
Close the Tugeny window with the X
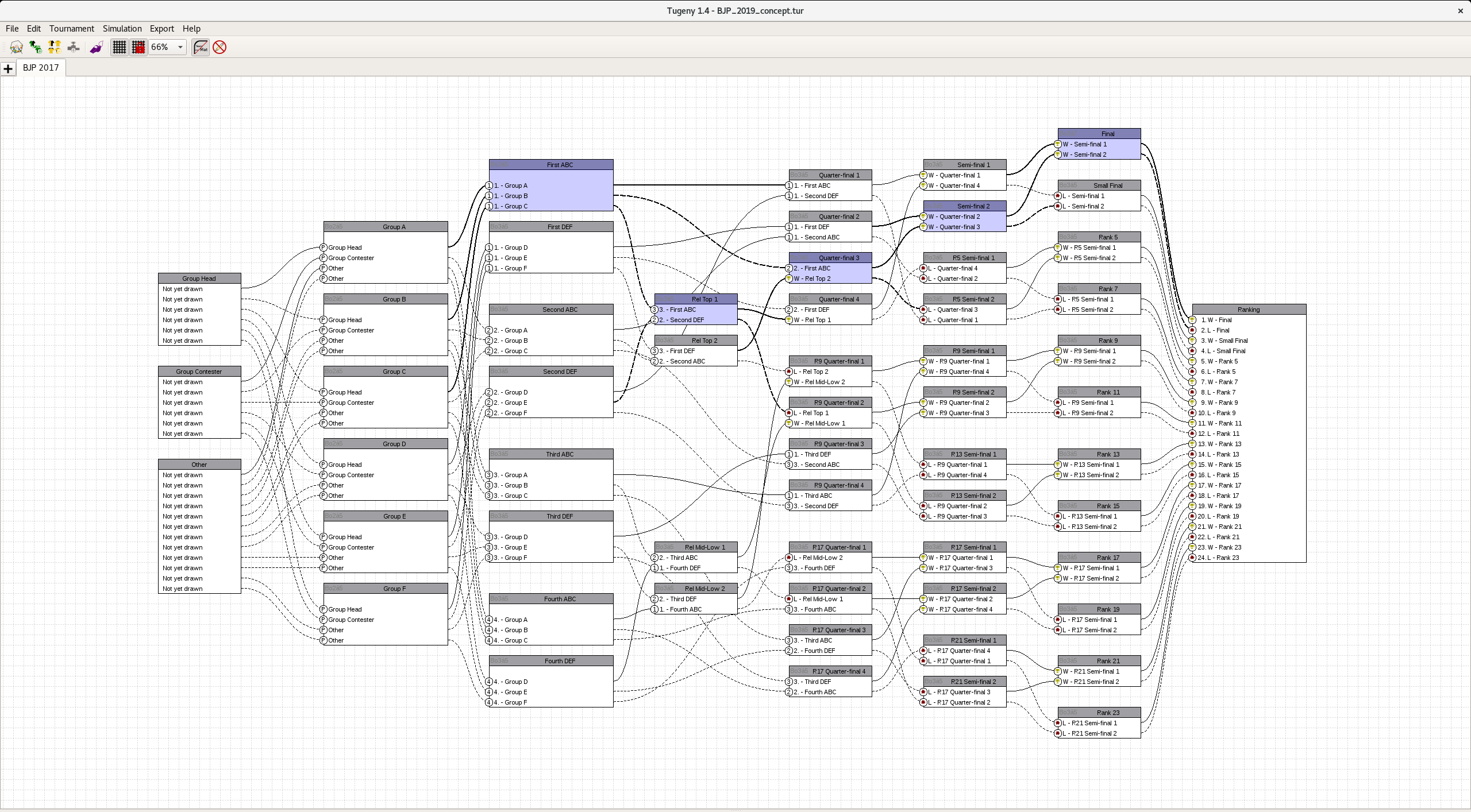coord(1460,10)
